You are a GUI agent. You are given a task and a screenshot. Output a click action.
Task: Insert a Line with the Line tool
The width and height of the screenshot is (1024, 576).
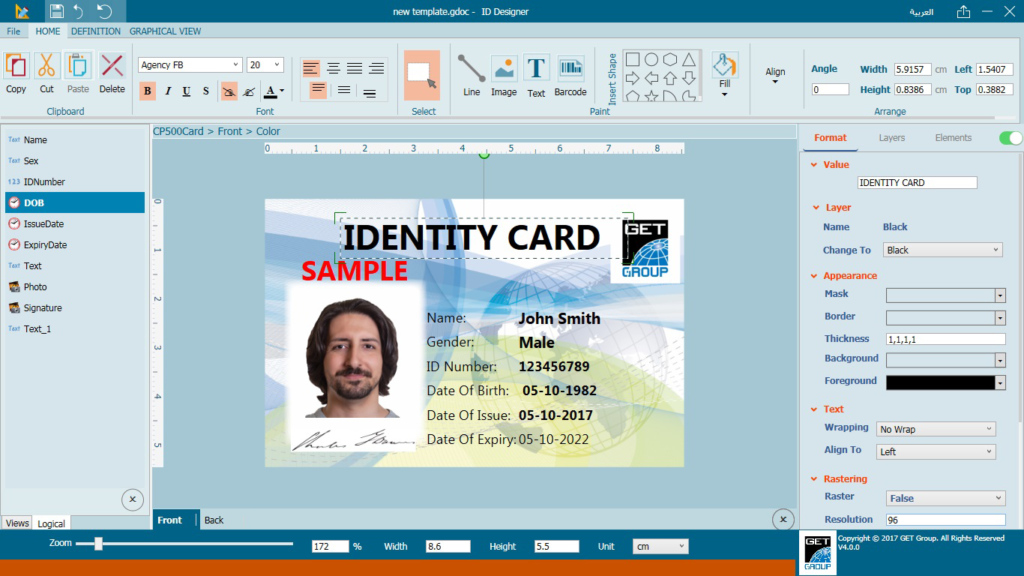tap(471, 75)
